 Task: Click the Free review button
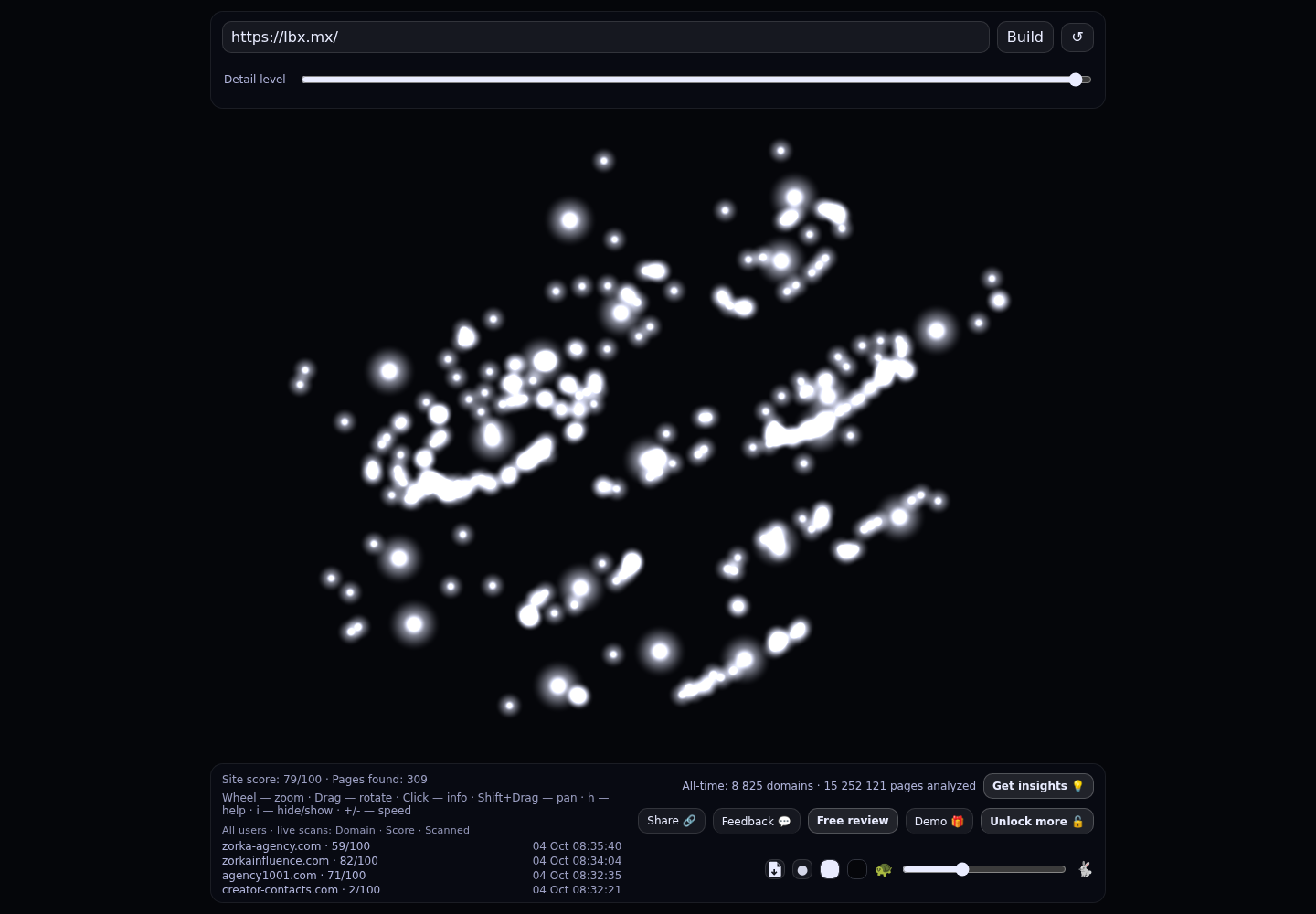[853, 821]
